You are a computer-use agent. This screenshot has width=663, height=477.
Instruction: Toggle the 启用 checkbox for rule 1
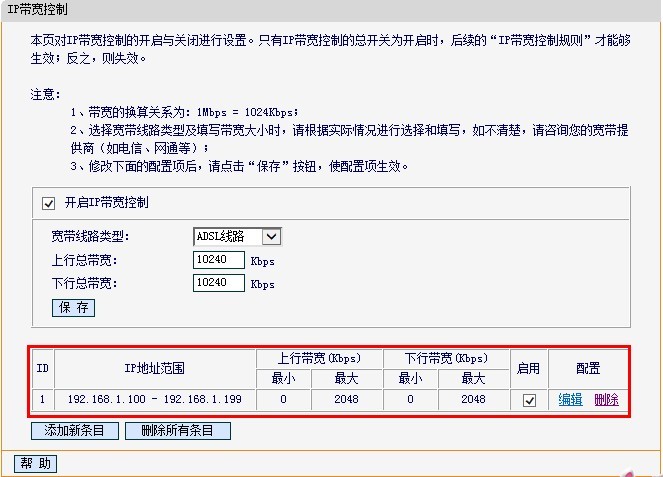click(x=528, y=400)
